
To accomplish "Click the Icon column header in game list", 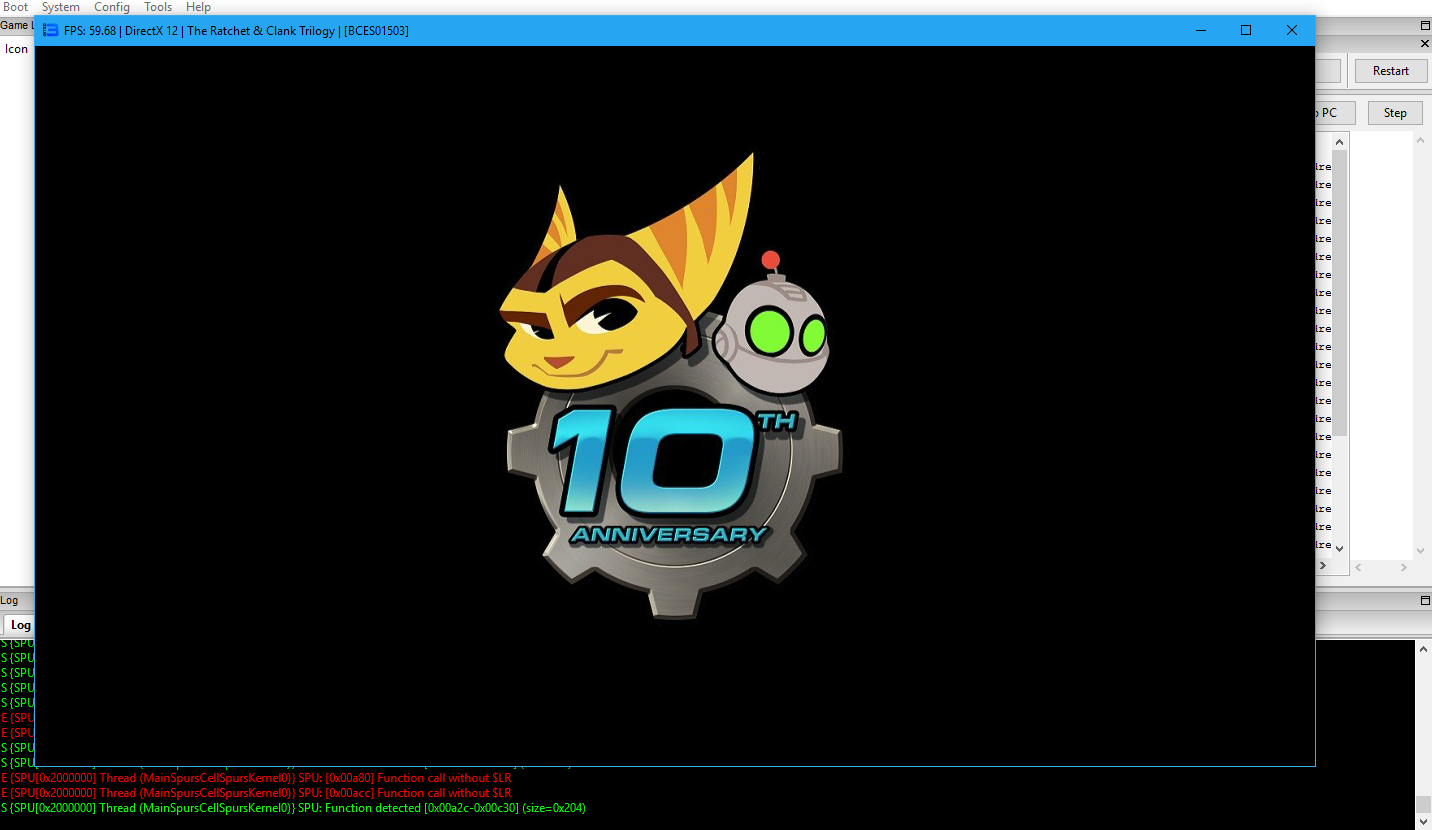I will pos(16,49).
